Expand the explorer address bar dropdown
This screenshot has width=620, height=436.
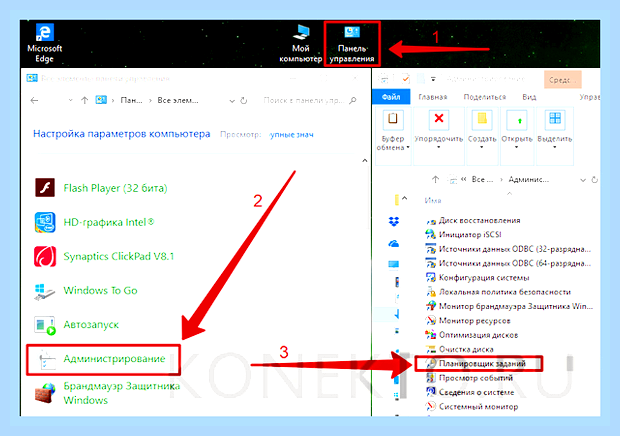[583, 180]
